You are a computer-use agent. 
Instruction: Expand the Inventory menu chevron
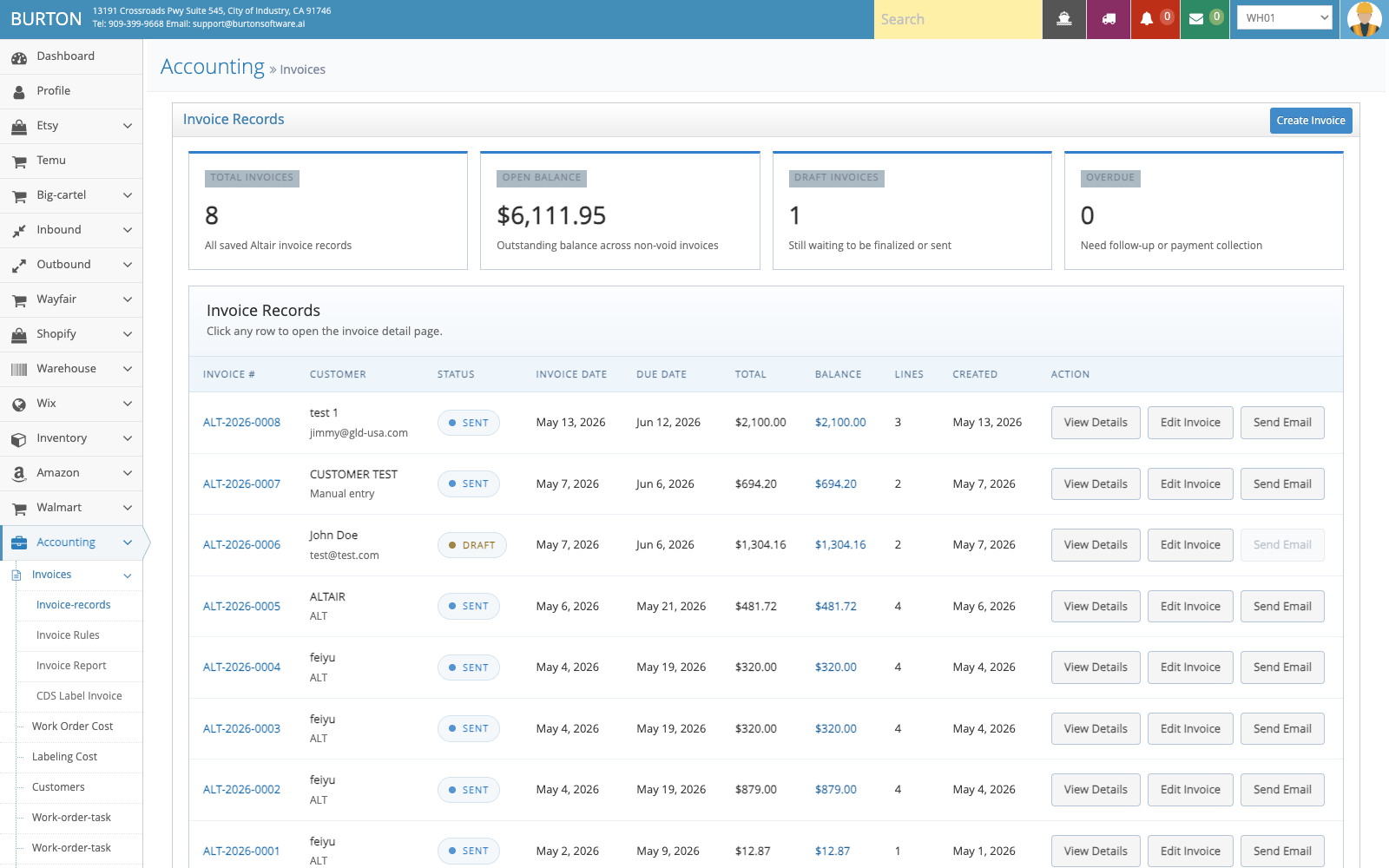128,438
